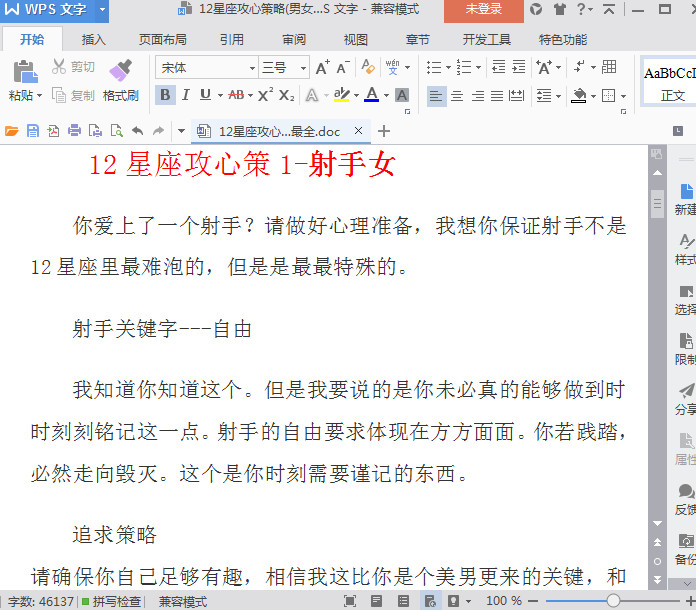The image size is (696, 610).
Task: Toggle strikethrough AB formatting
Action: pos(236,95)
